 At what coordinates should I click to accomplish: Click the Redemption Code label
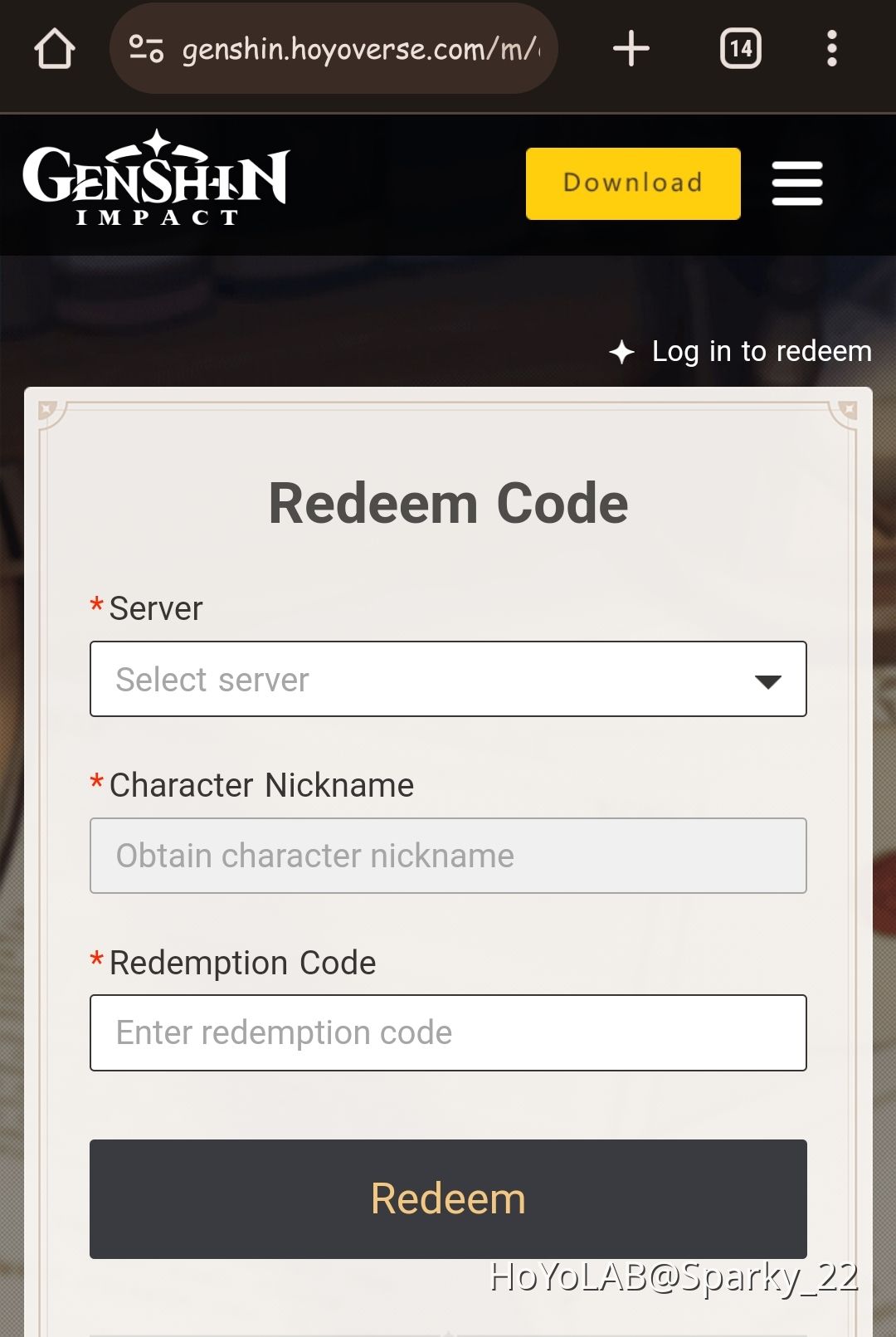(x=242, y=963)
